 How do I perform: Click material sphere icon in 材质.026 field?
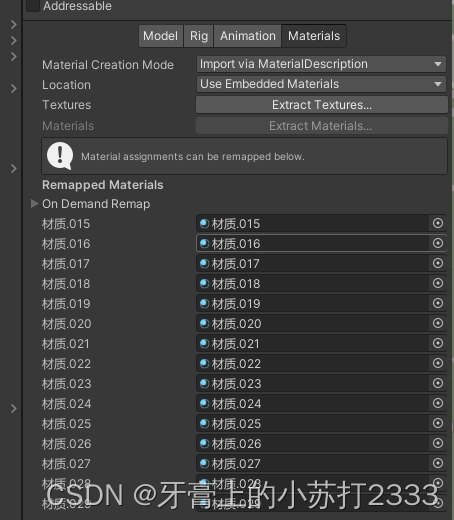point(204,443)
